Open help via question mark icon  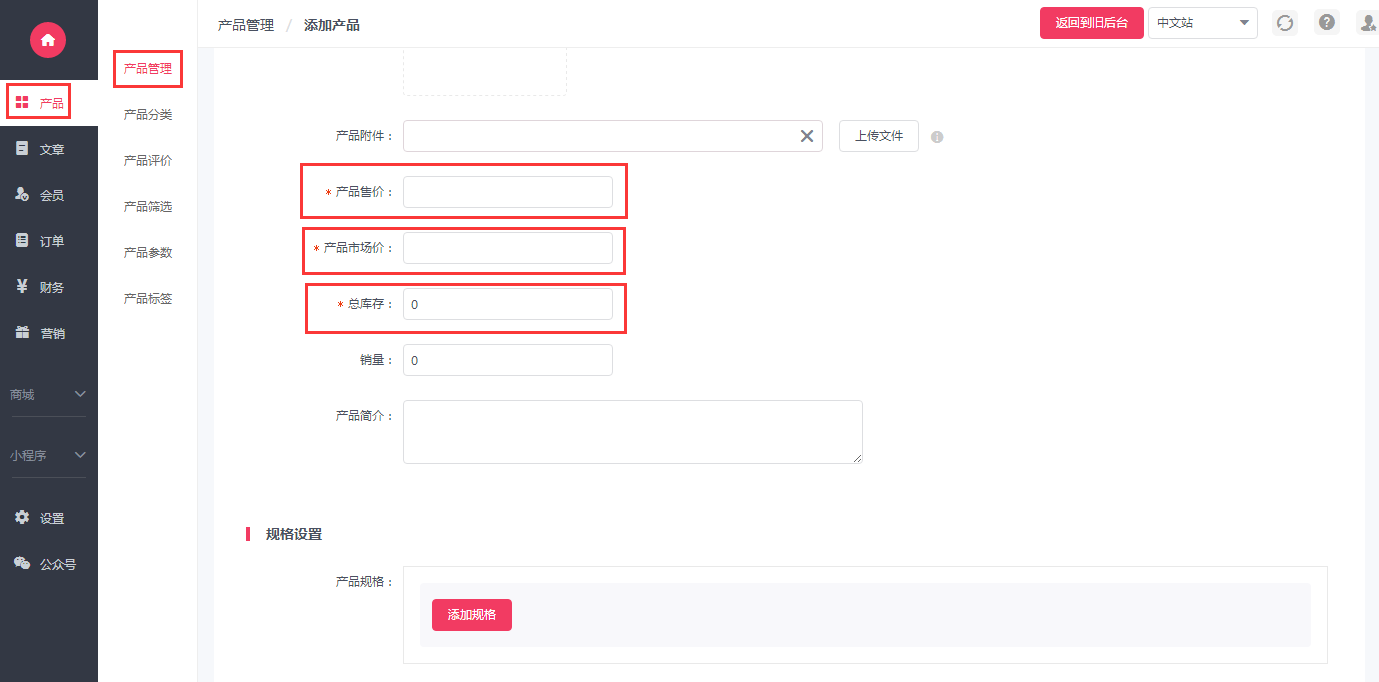click(1327, 23)
